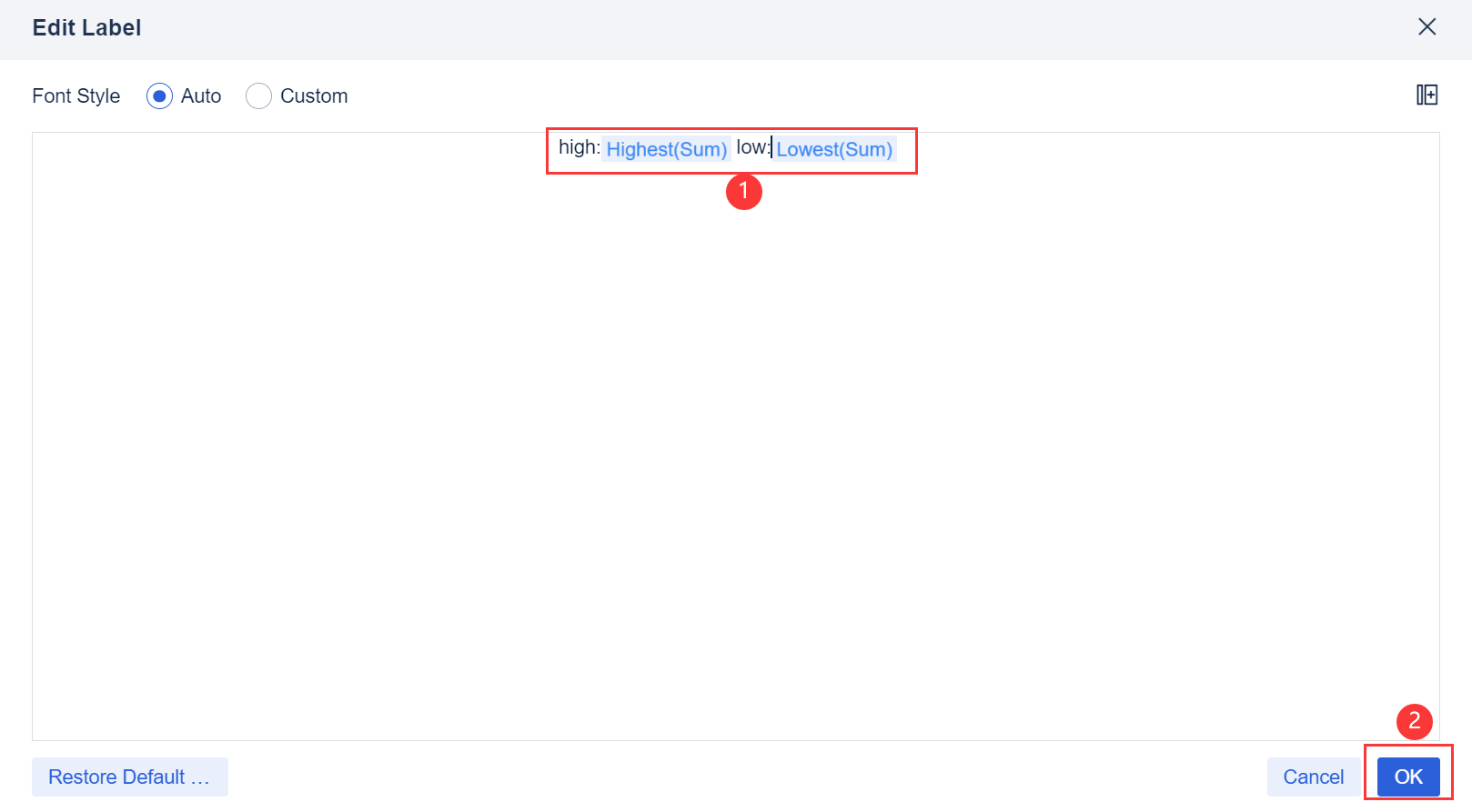Viewport: 1472px width, 812px height.
Task: Click inside the label text editor area
Action: [735, 436]
